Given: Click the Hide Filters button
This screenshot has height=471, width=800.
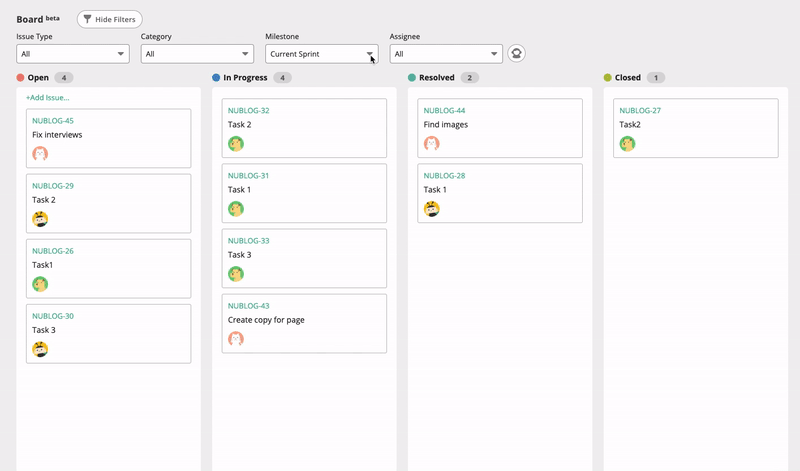Looking at the screenshot, I should click(110, 19).
